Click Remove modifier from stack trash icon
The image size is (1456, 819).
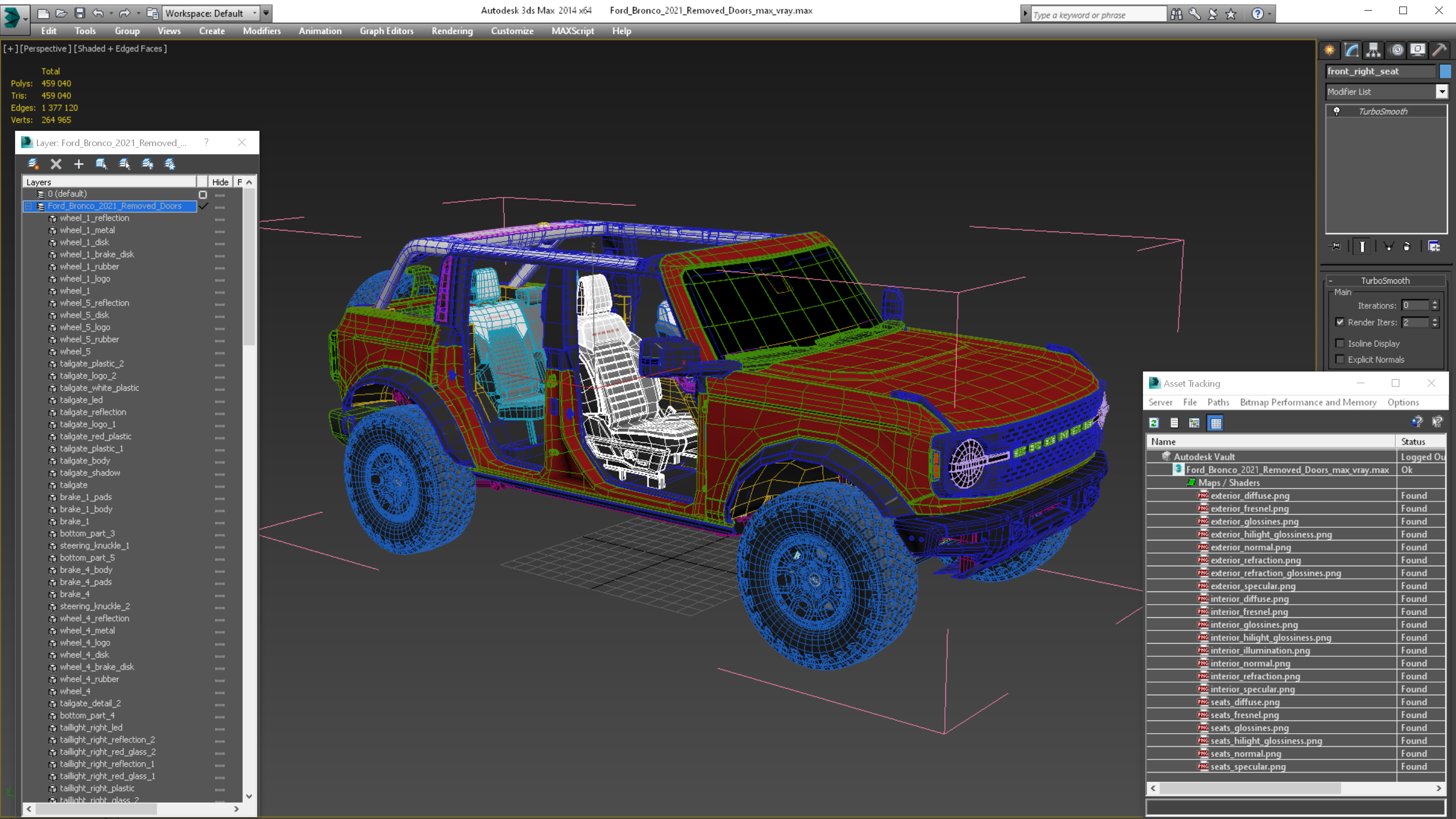tap(1407, 246)
